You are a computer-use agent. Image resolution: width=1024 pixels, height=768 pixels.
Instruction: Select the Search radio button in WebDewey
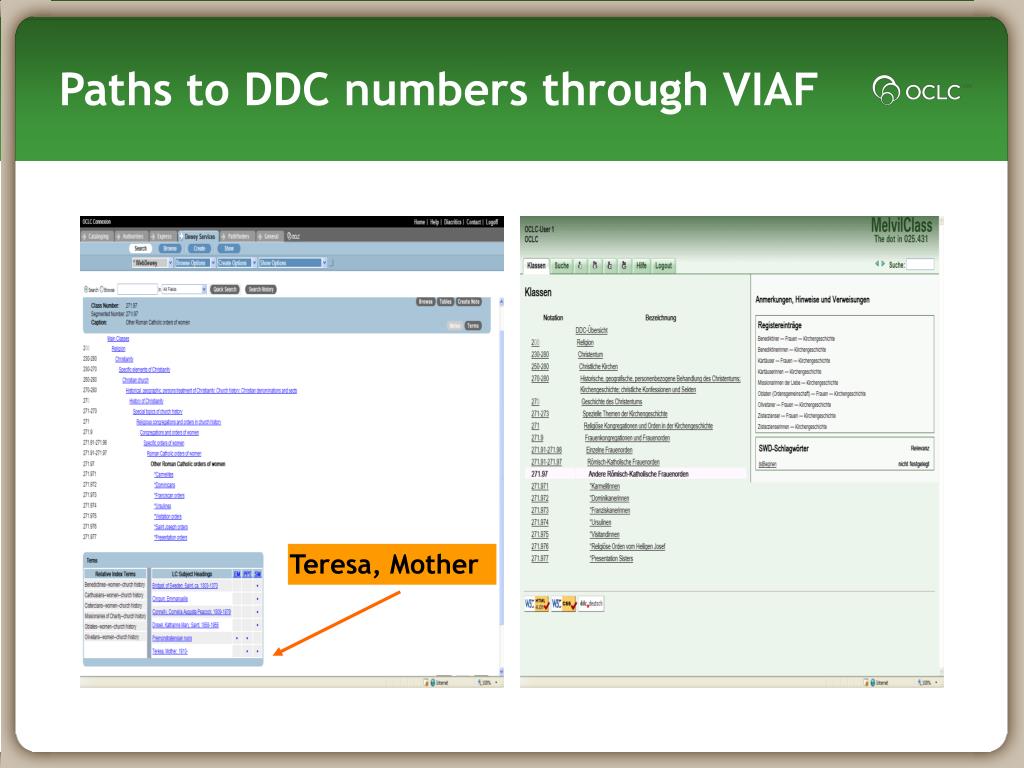pos(86,289)
